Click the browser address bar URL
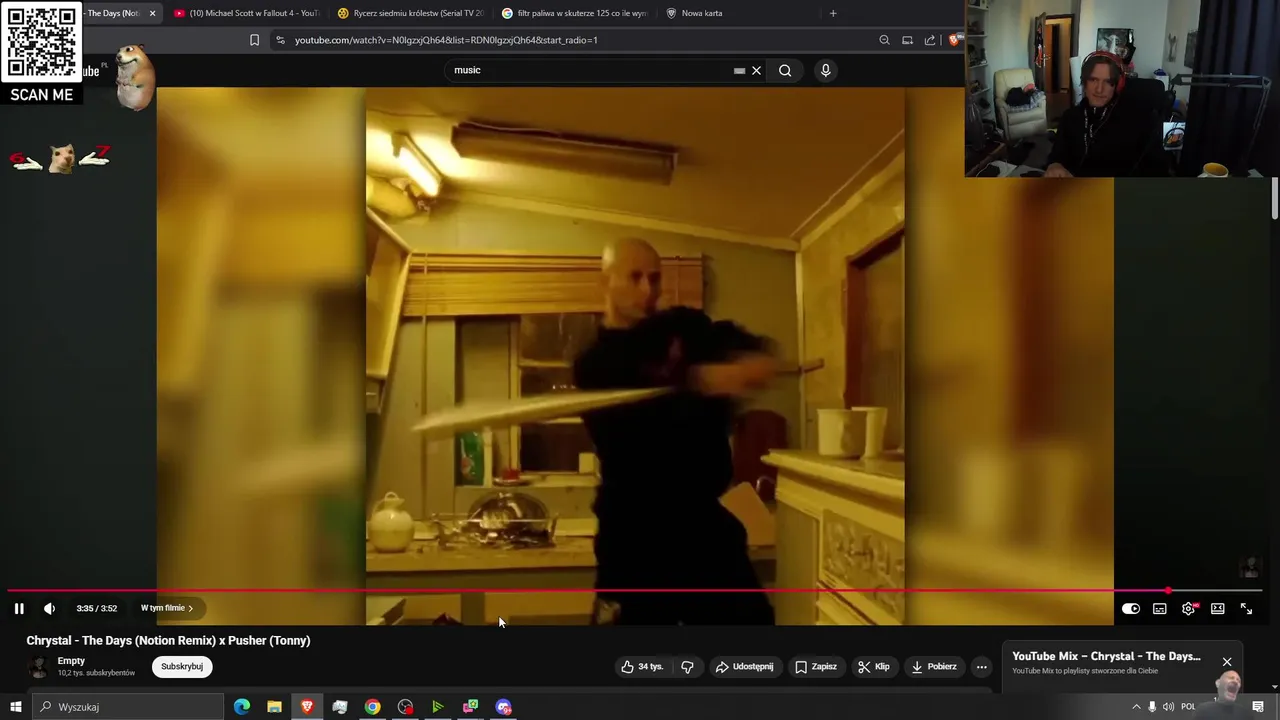This screenshot has height=720, width=1280. click(x=446, y=40)
